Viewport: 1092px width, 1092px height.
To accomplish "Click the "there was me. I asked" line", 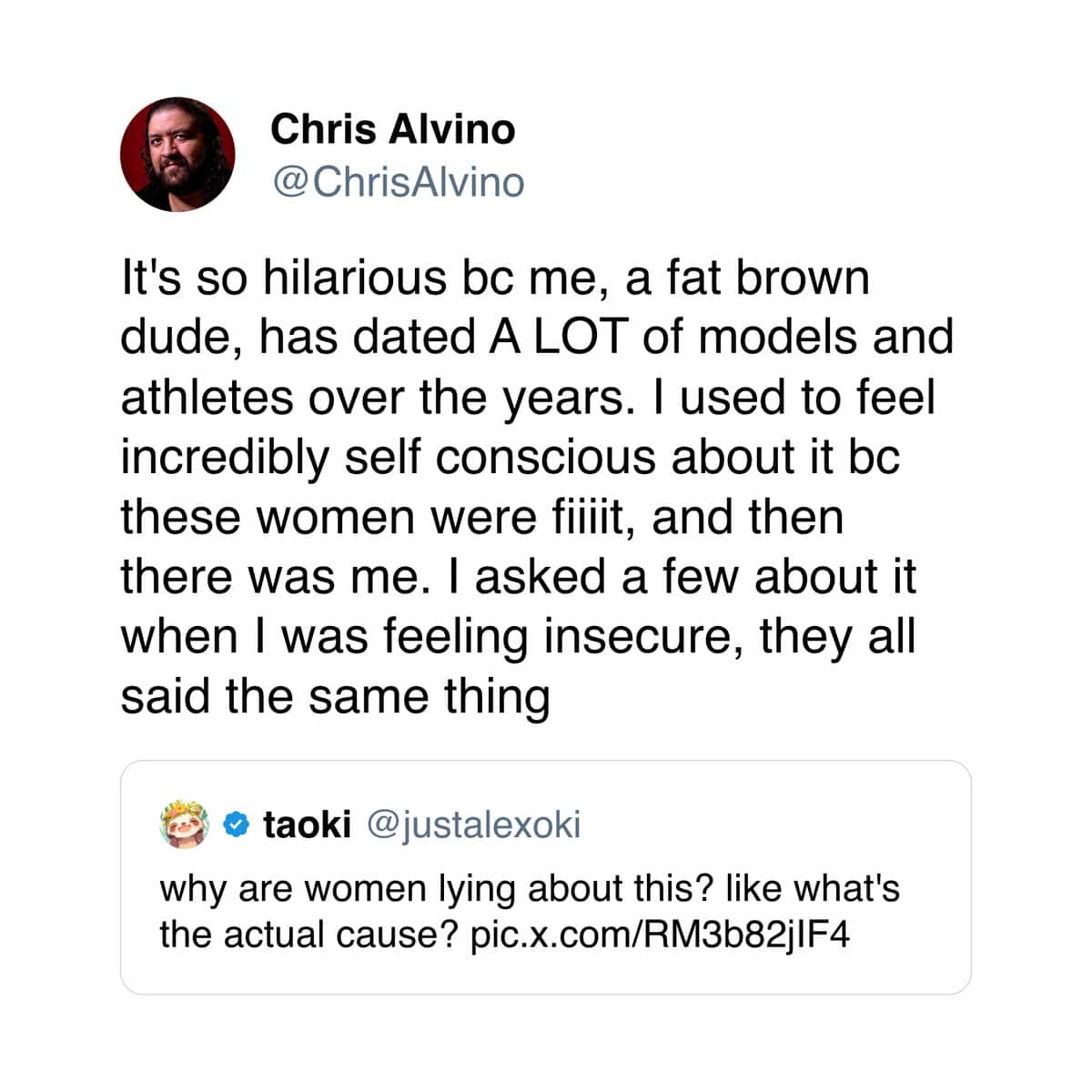I will point(518,577).
